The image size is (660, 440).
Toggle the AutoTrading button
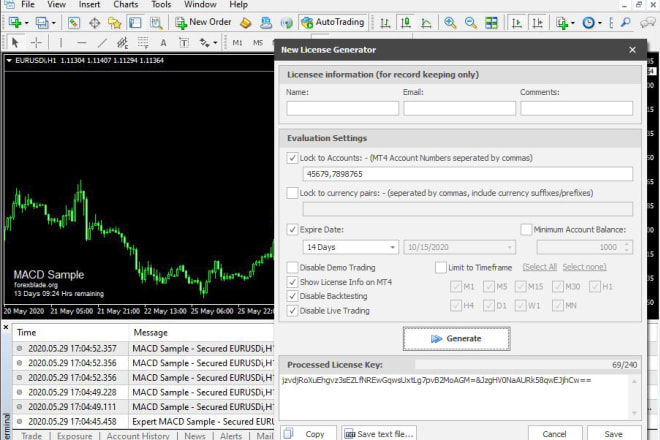coord(333,22)
